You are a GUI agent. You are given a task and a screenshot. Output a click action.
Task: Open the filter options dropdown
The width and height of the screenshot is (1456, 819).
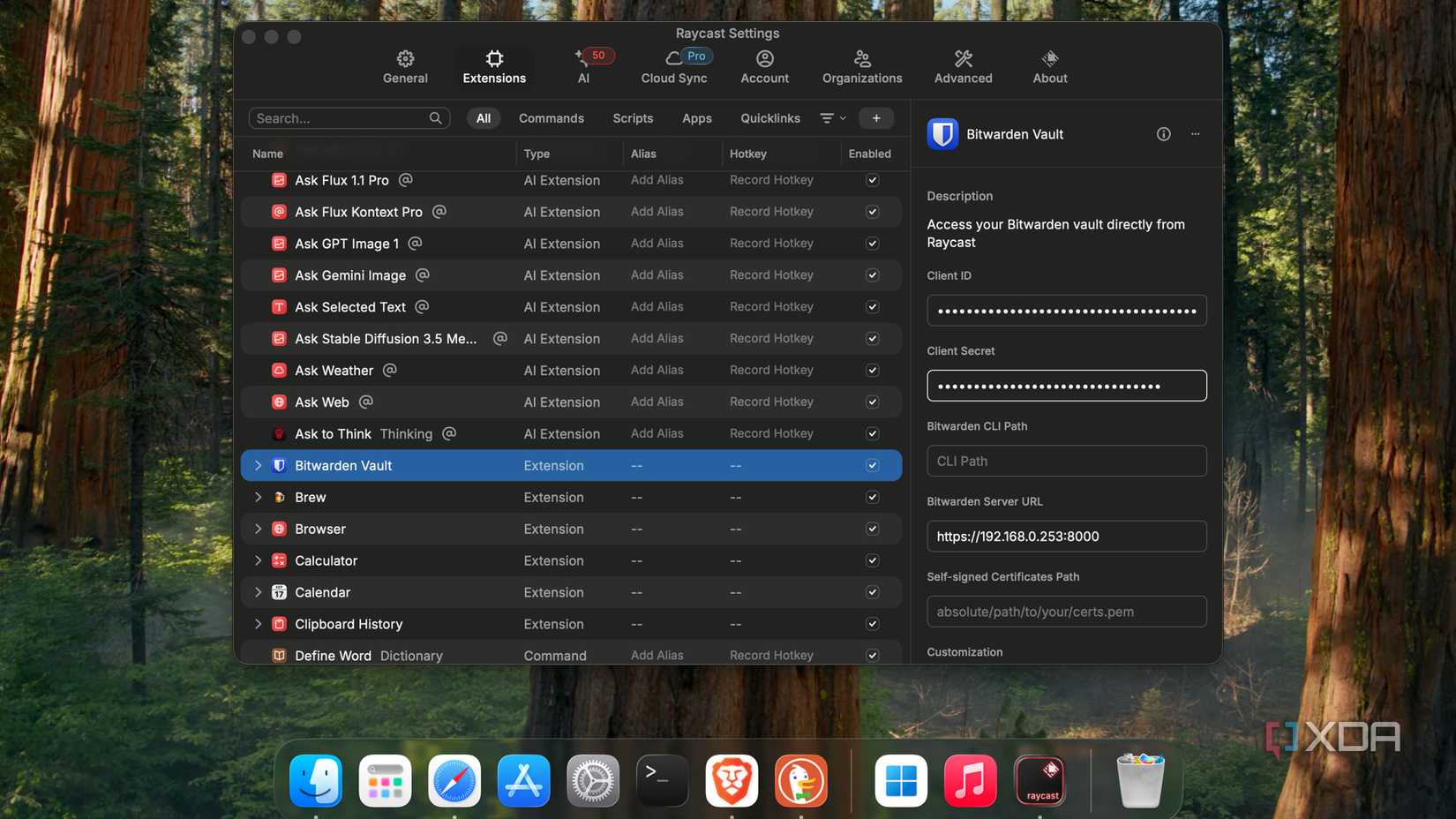(832, 118)
